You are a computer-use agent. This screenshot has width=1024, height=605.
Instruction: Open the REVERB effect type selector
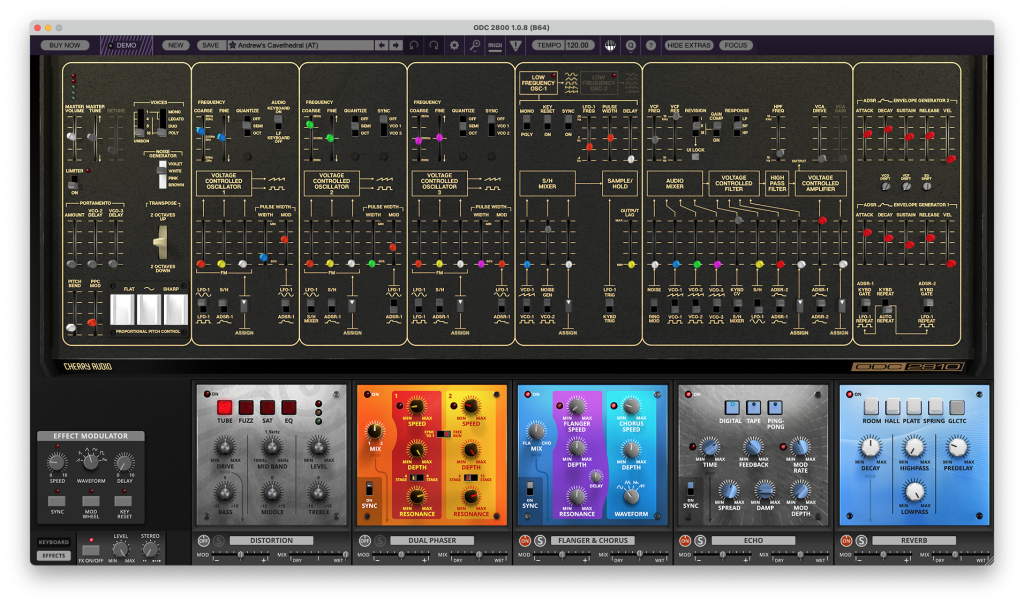914,540
